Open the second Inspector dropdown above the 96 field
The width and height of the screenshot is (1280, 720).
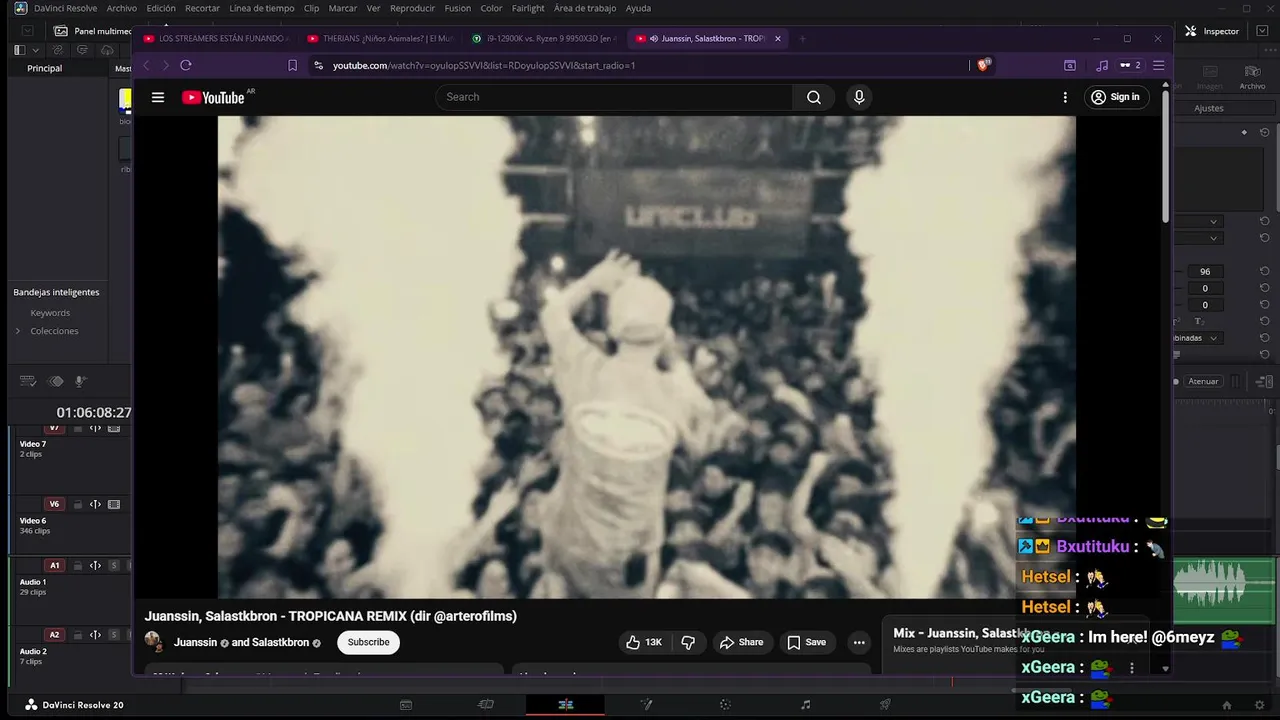[x=1198, y=238]
